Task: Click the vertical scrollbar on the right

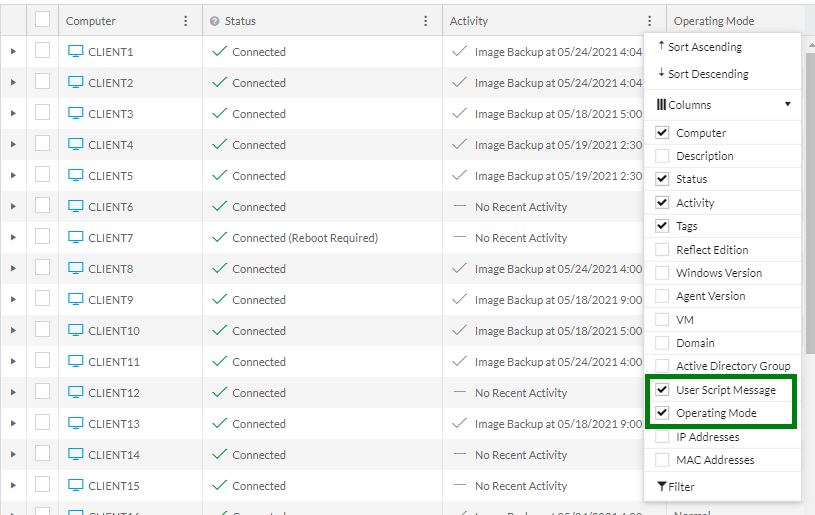Action: pos(810,200)
